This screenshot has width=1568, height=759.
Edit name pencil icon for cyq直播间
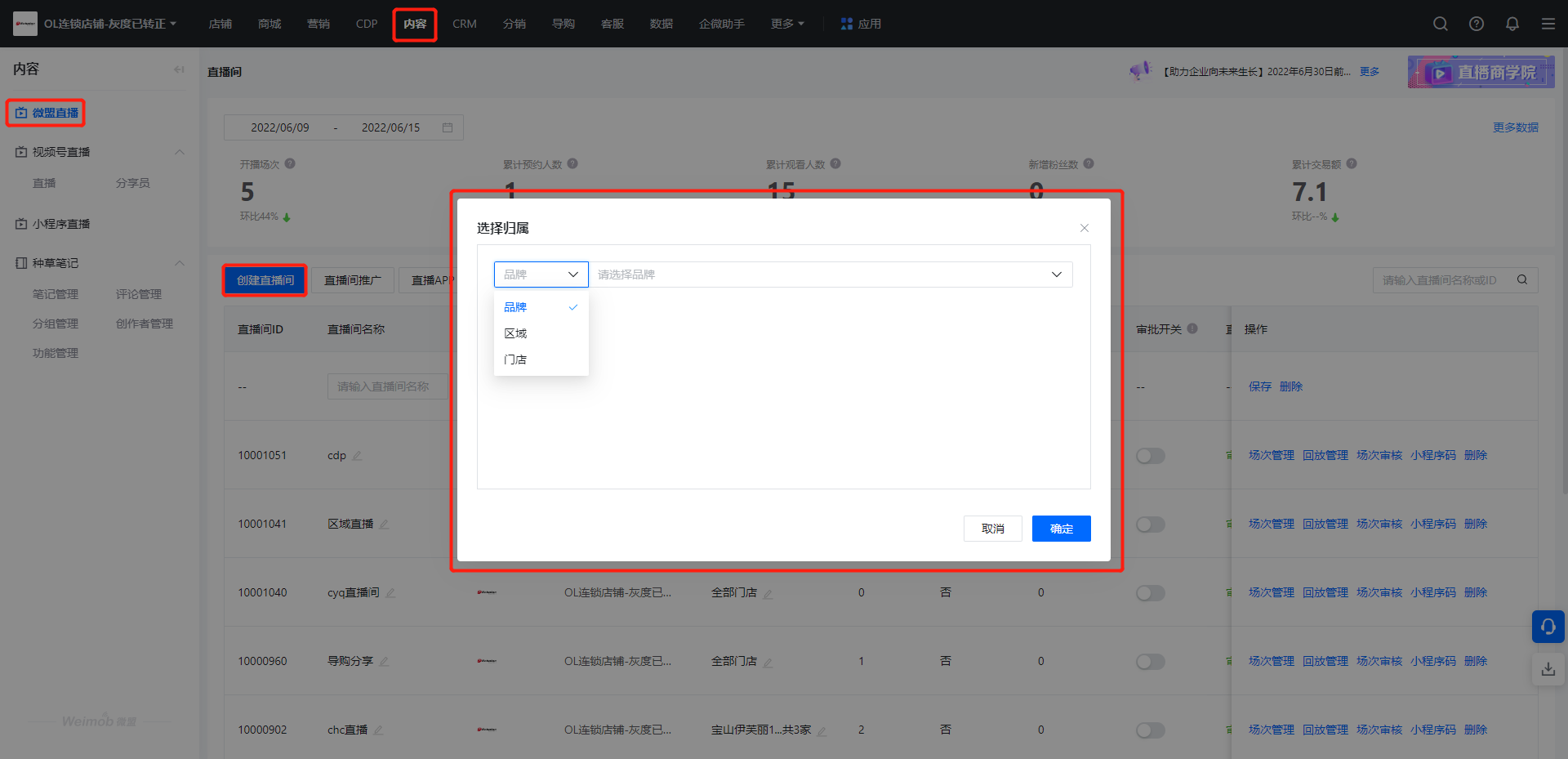(x=390, y=592)
